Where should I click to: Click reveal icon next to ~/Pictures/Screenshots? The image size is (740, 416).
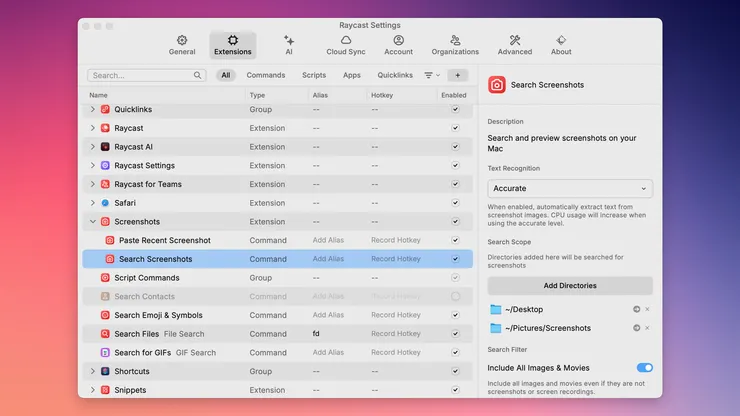coord(637,328)
